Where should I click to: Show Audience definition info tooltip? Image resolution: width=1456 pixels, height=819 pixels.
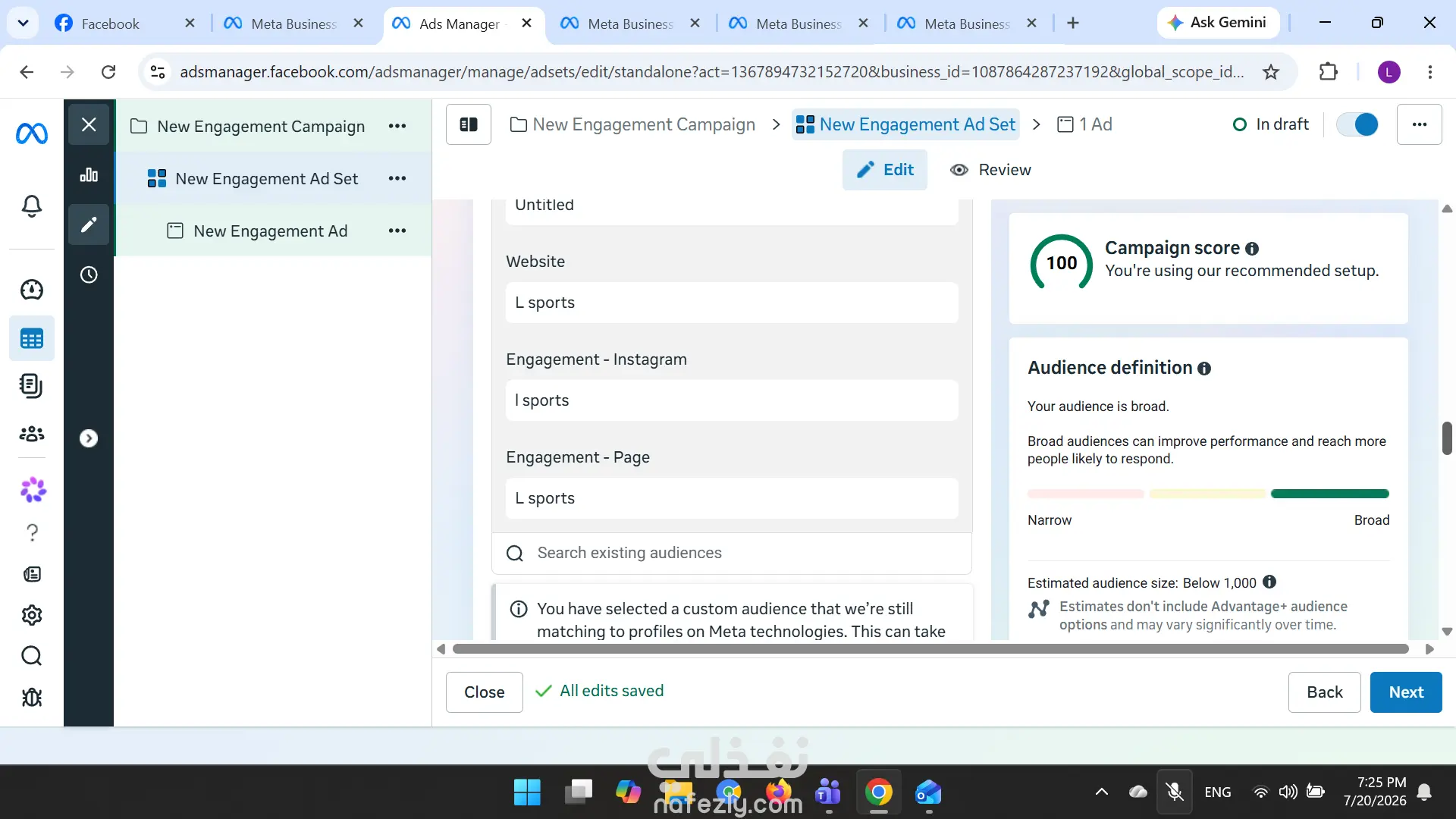[1204, 369]
